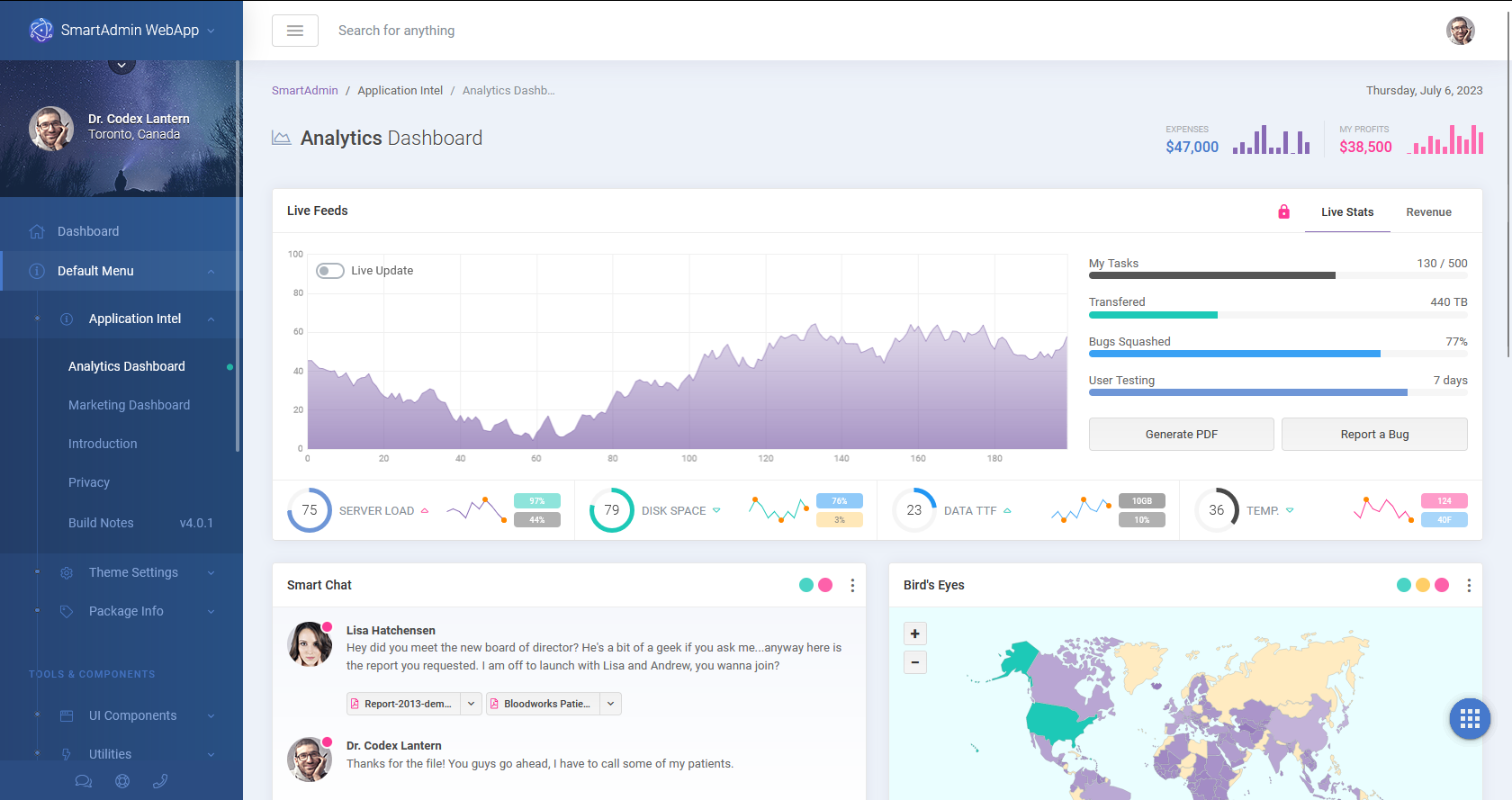
Task: Zoom out on the Bird's Eyes map
Action: 915,662
